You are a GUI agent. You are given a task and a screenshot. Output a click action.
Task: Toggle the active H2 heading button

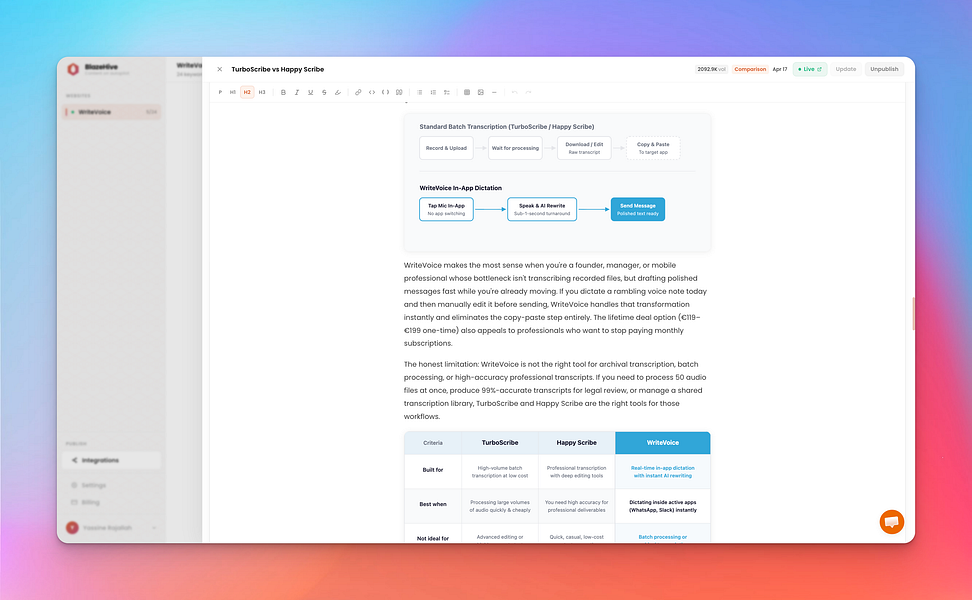point(247,92)
